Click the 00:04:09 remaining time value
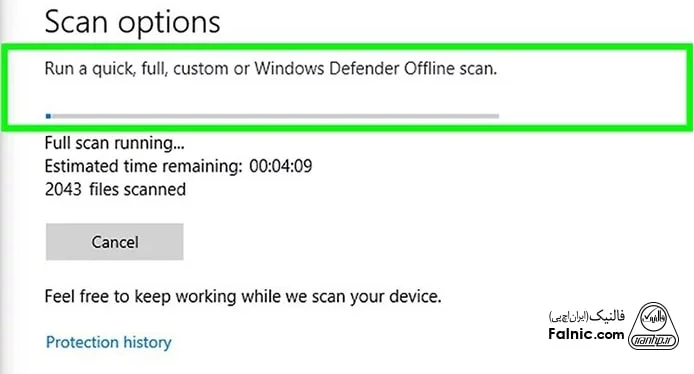The width and height of the screenshot is (694, 374). click(x=281, y=166)
